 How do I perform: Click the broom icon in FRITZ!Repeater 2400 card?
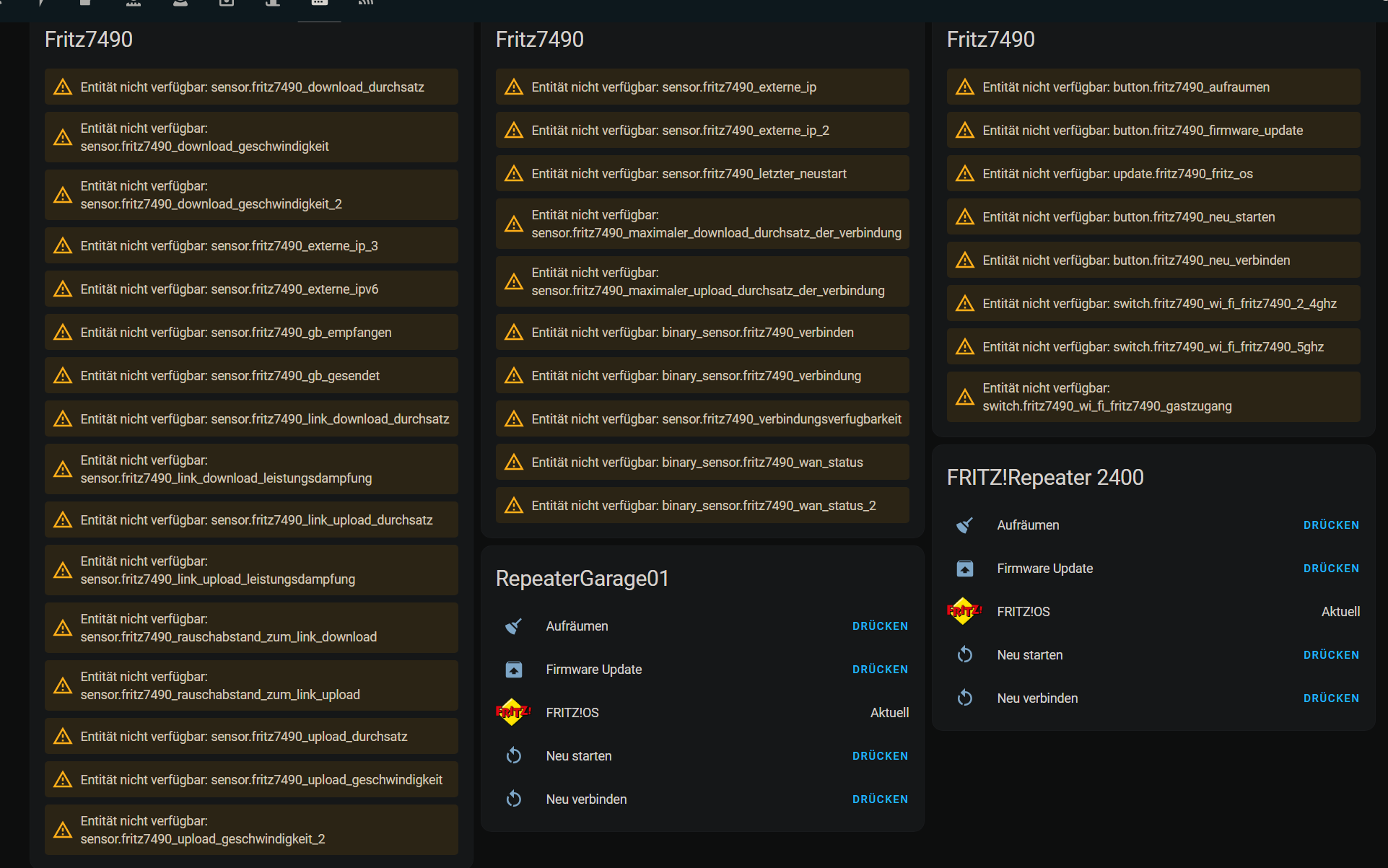click(964, 525)
